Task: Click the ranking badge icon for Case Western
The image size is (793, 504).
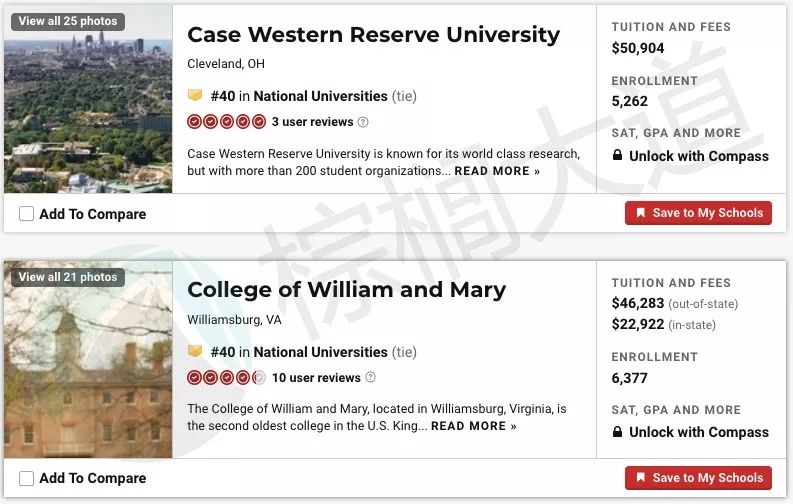Action: [x=195, y=95]
